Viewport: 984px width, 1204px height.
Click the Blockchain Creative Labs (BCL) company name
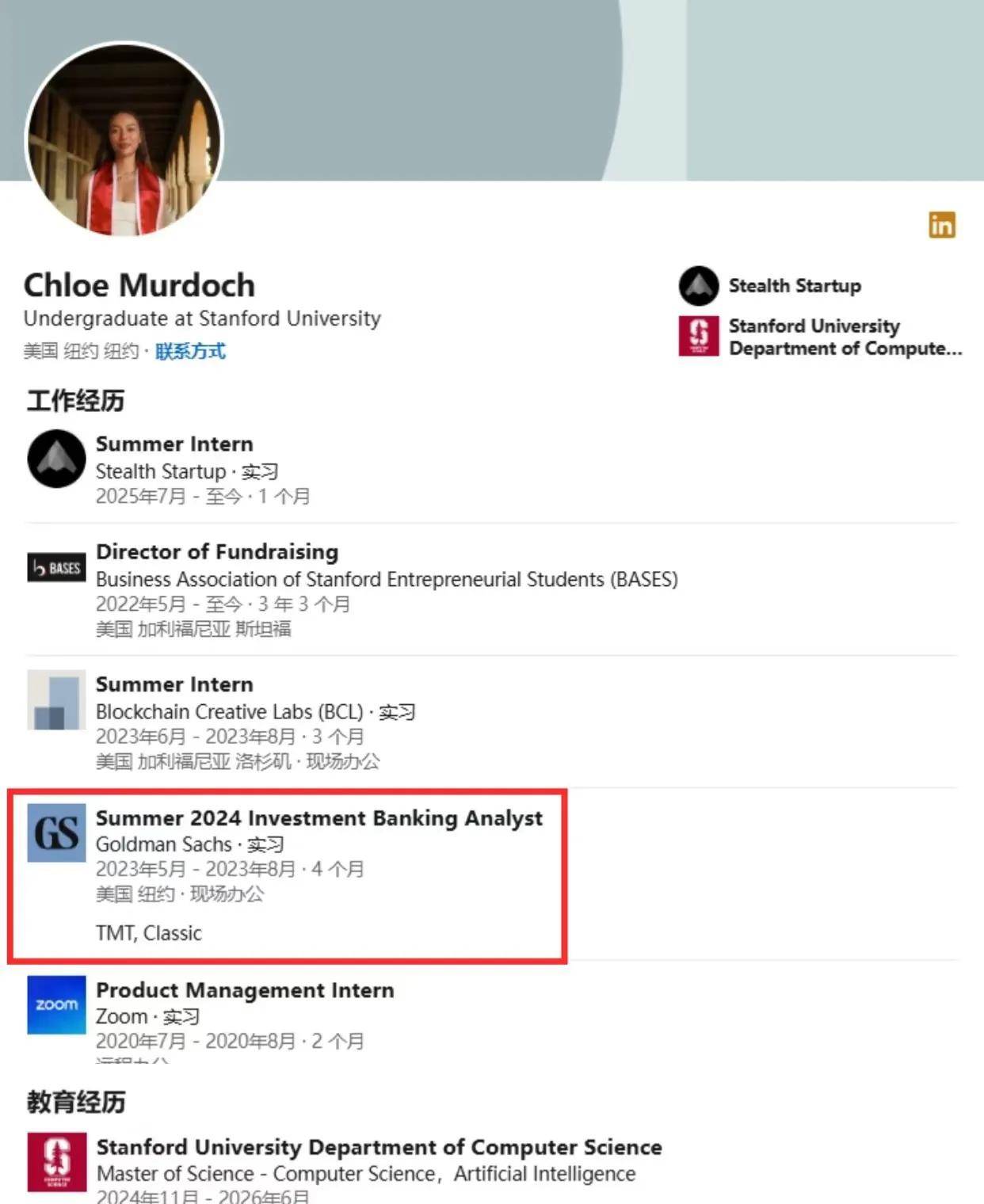click(229, 711)
